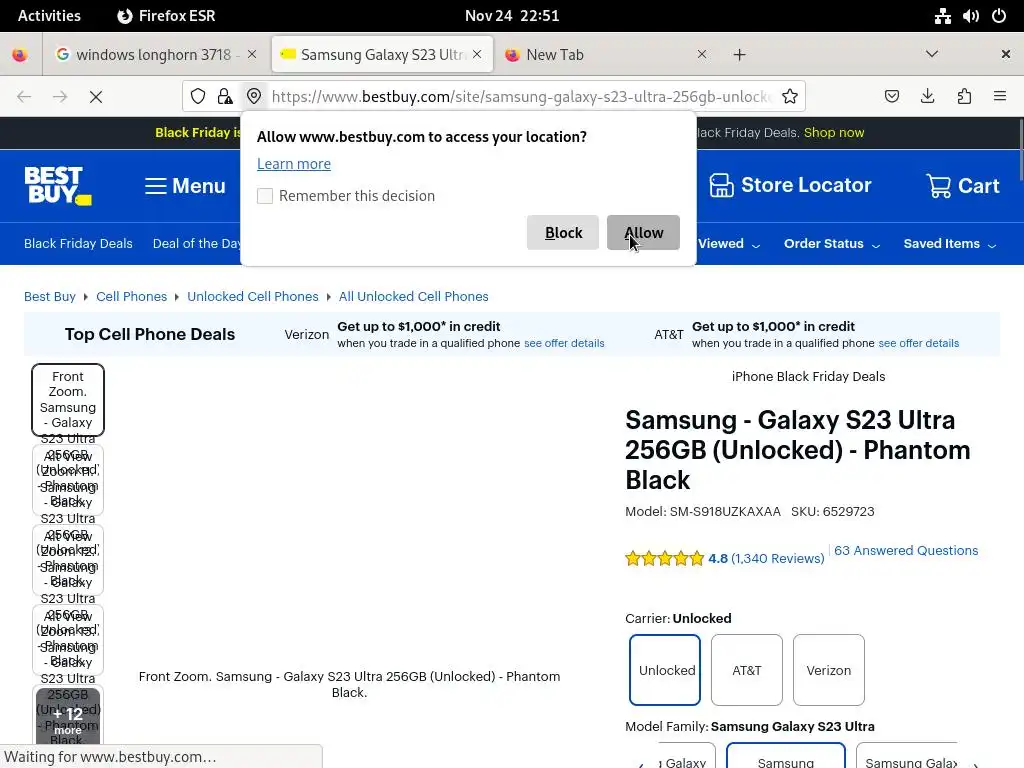Expand the Order Status dropdown

831,244
